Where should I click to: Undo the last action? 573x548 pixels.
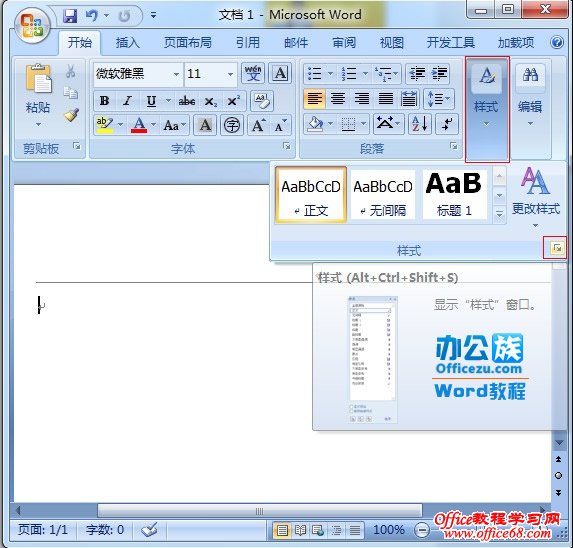(91, 16)
